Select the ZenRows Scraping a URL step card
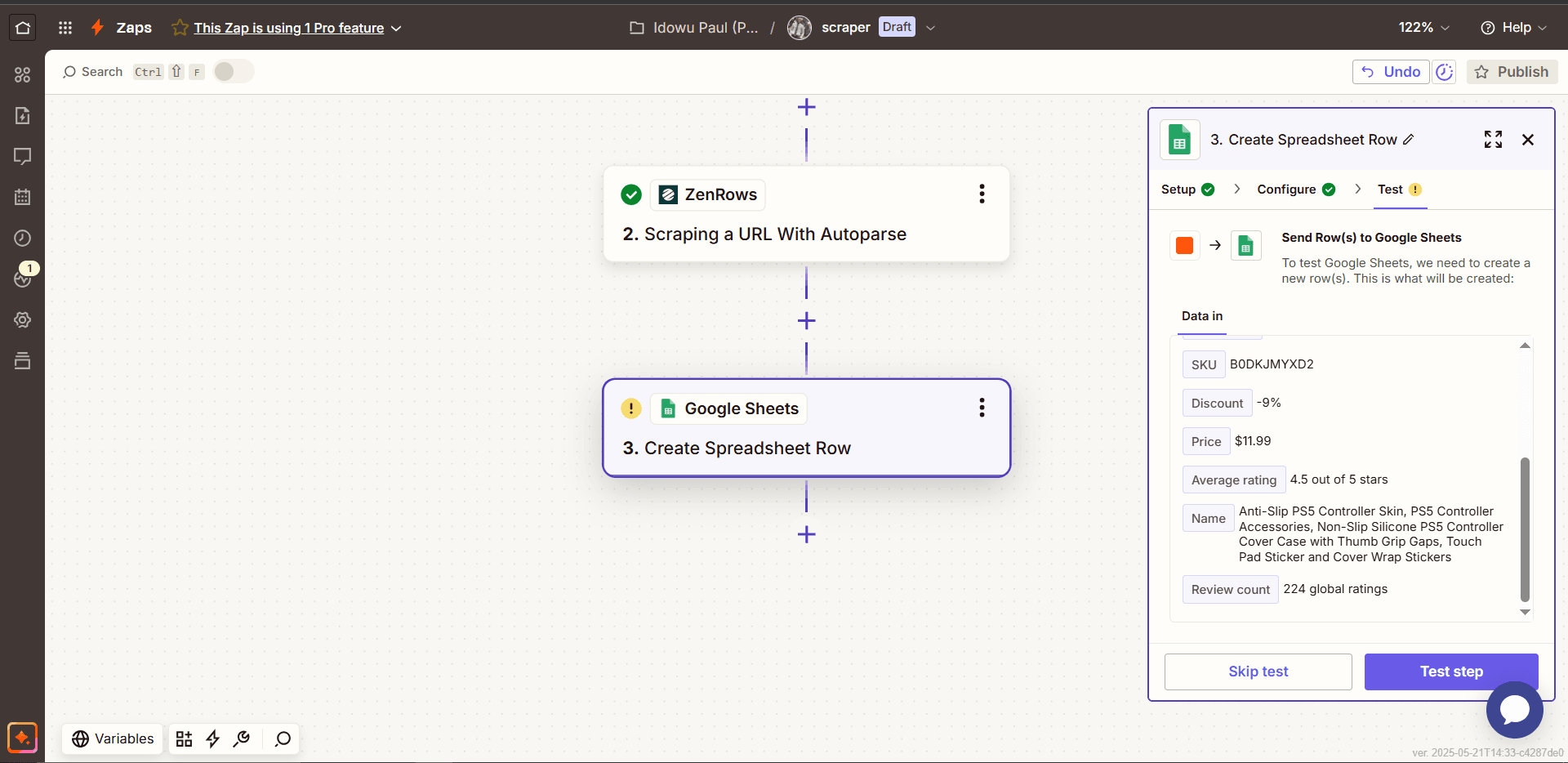Image resolution: width=1568 pixels, height=763 pixels. coord(806,214)
